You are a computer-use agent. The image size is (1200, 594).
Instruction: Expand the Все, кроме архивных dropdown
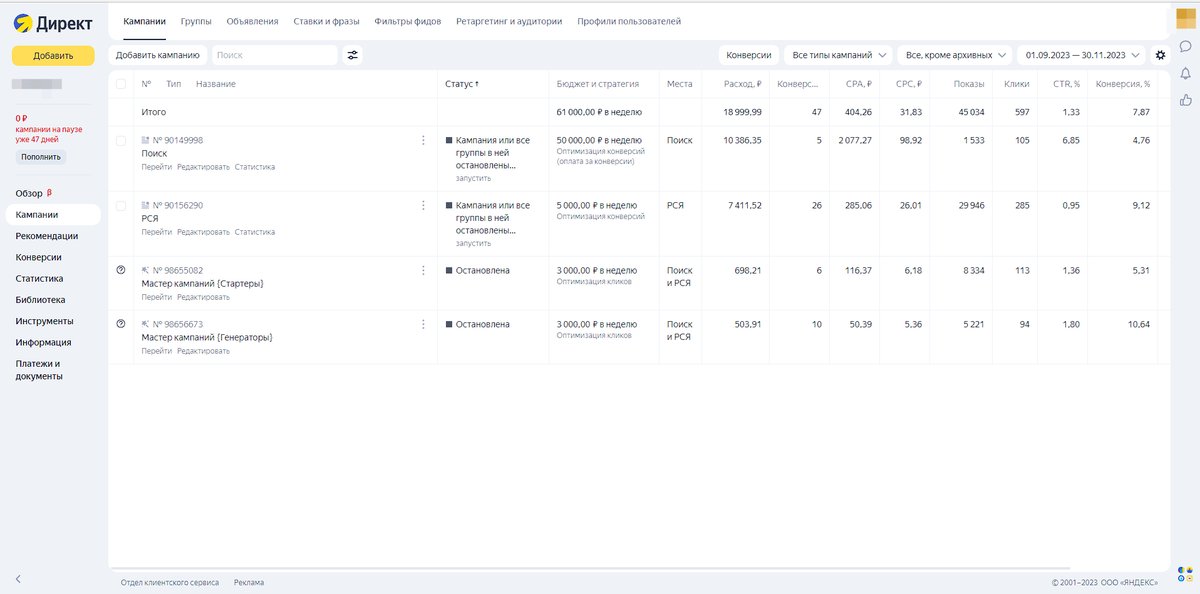(954, 55)
